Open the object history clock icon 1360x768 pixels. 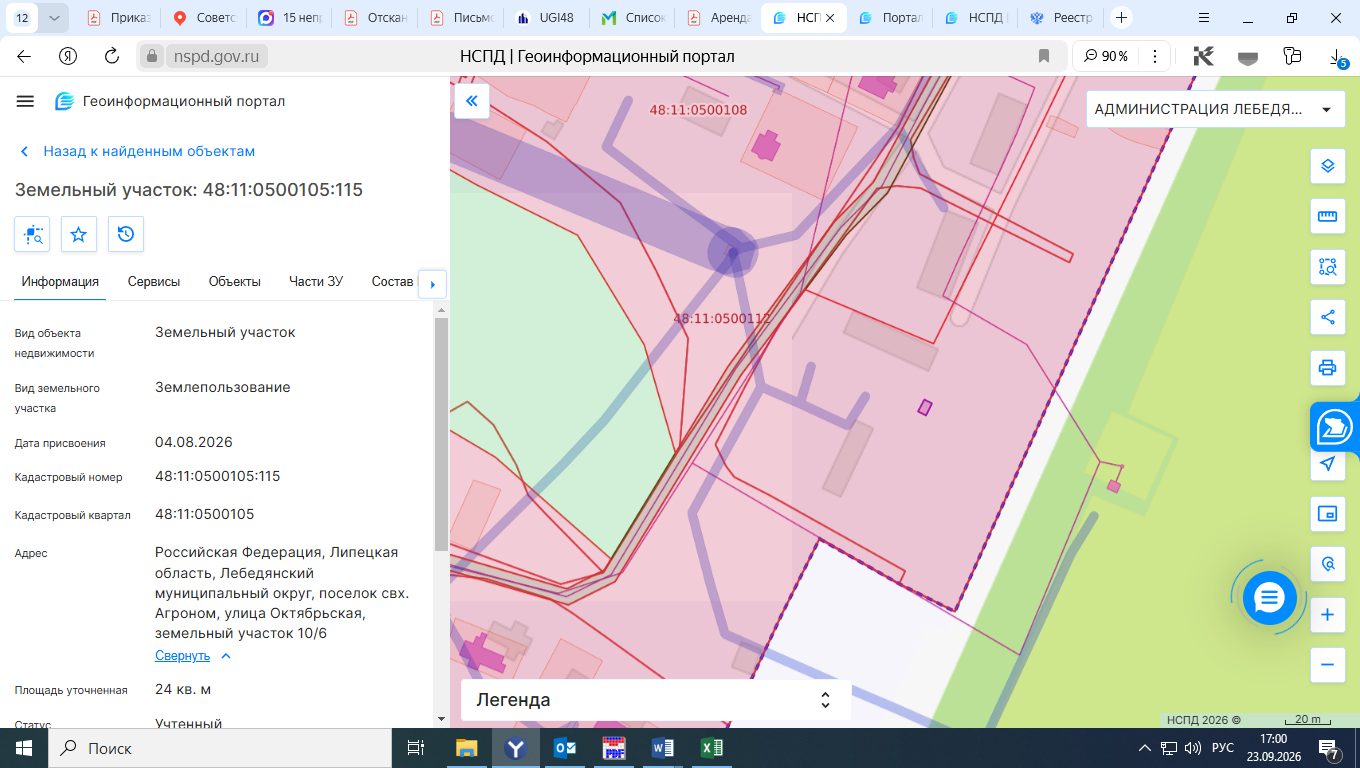click(x=126, y=234)
